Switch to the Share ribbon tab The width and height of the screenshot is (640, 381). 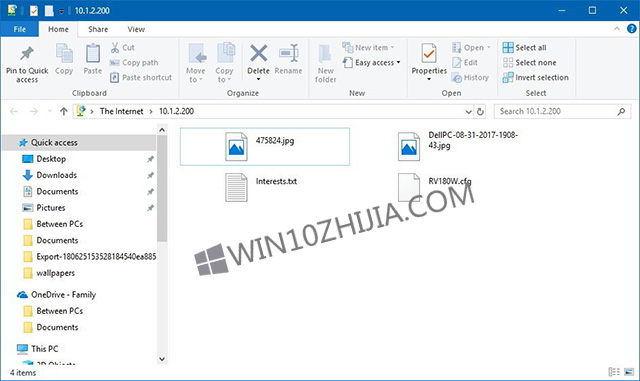tap(98, 29)
